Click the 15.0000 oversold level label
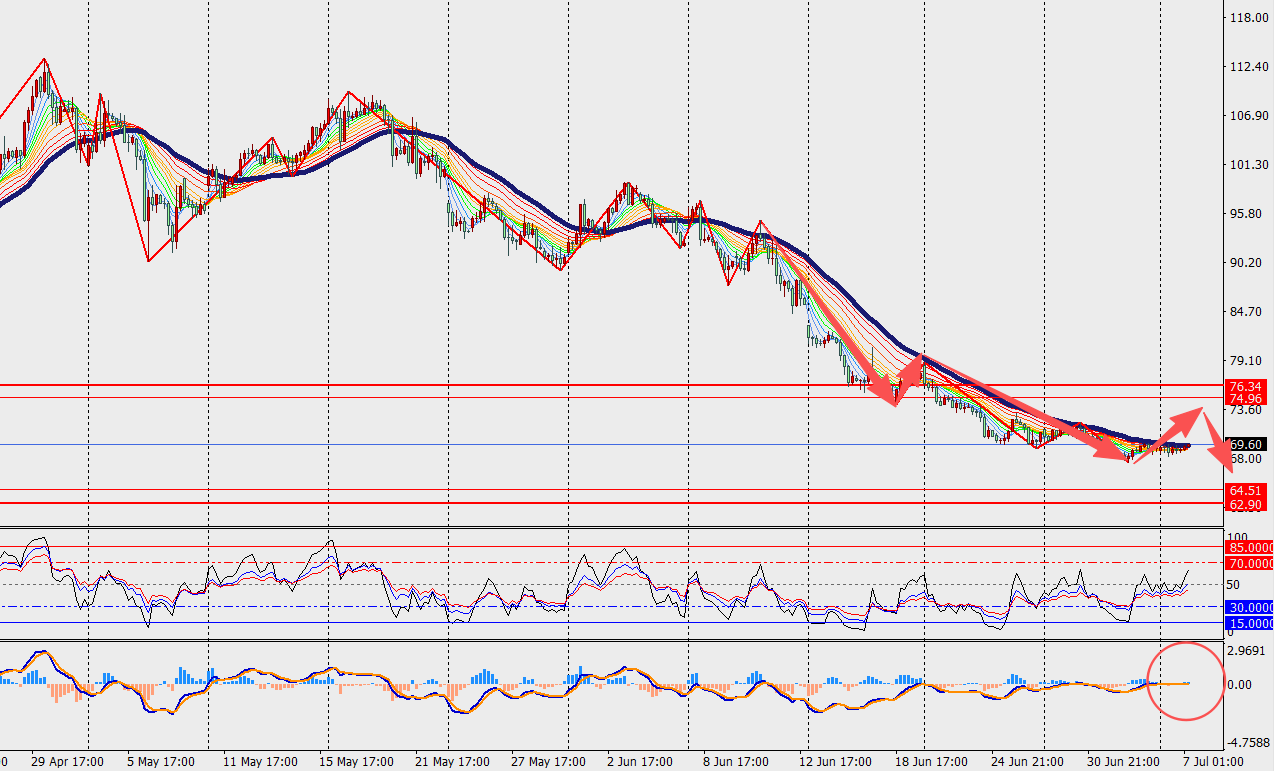 pos(1250,623)
